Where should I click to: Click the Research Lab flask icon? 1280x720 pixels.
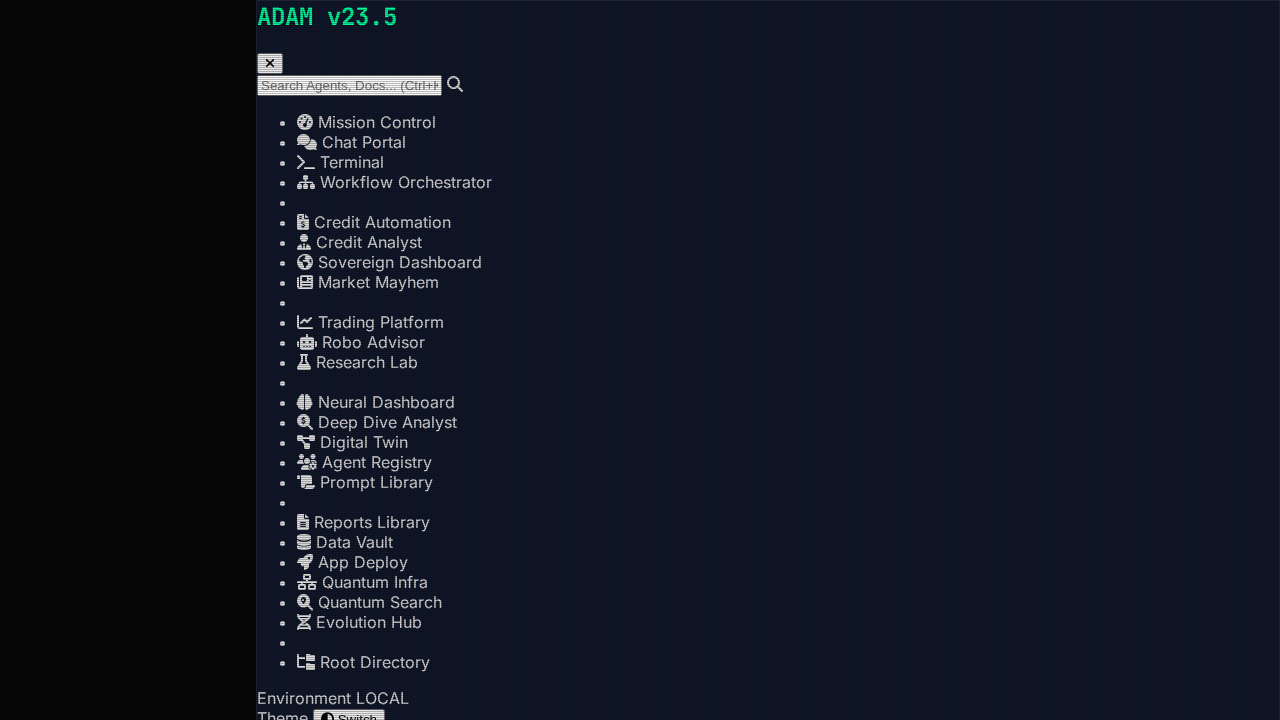click(304, 362)
